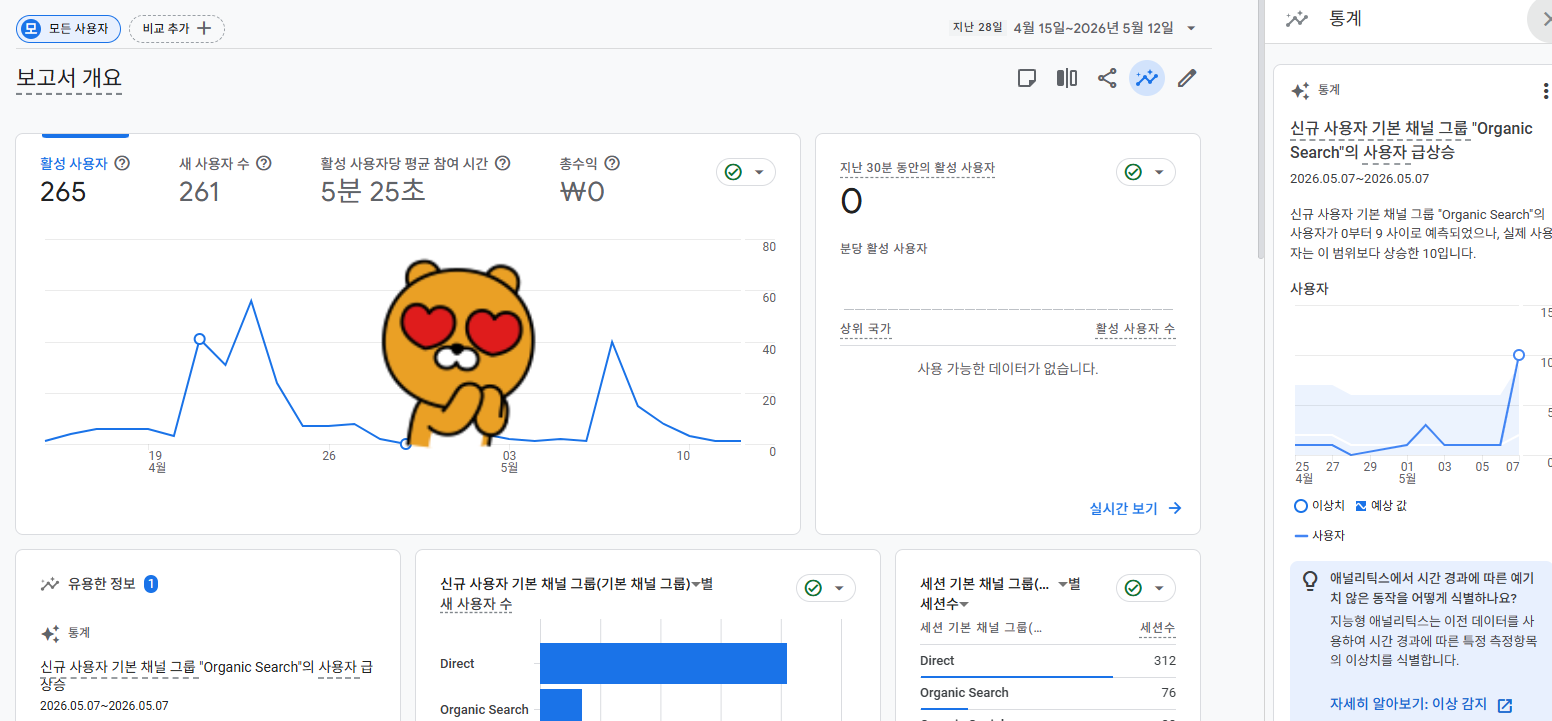Open the Organic Search insight in the 유용한 정보 card

206,675
